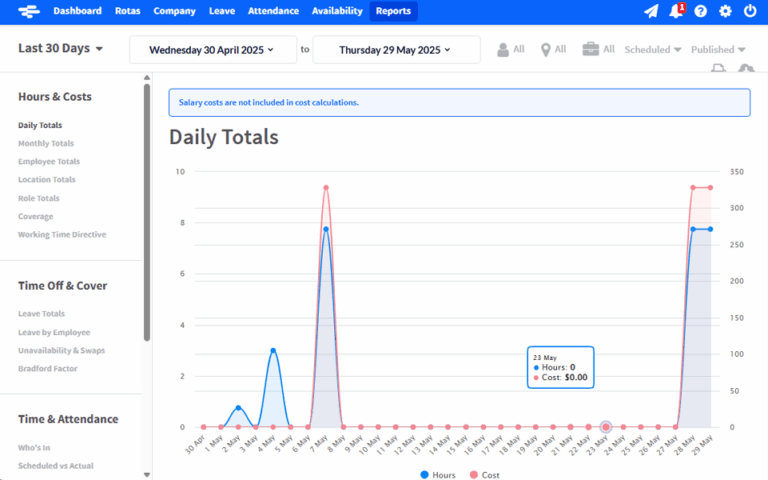
Task: Toggle Hours series in chart legend
Action: coord(437,474)
